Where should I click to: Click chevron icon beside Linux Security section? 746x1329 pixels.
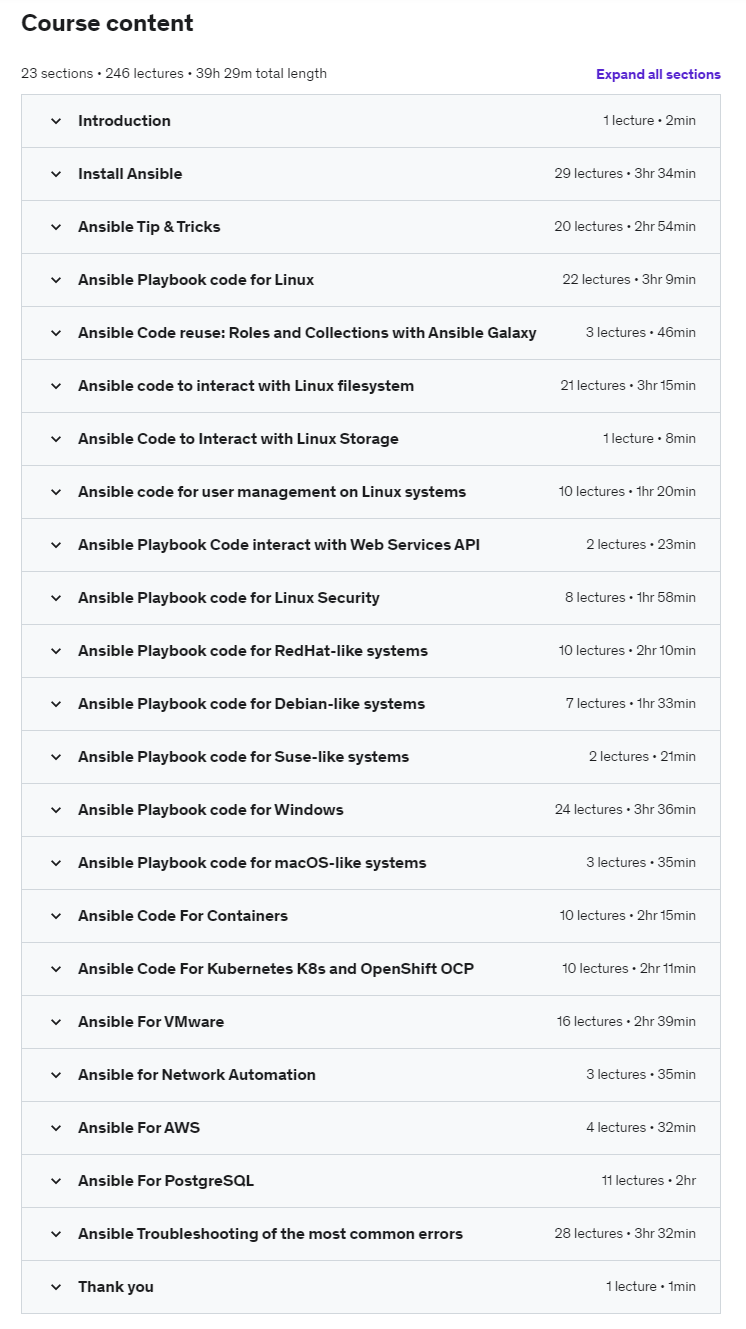pyautogui.click(x=56, y=598)
